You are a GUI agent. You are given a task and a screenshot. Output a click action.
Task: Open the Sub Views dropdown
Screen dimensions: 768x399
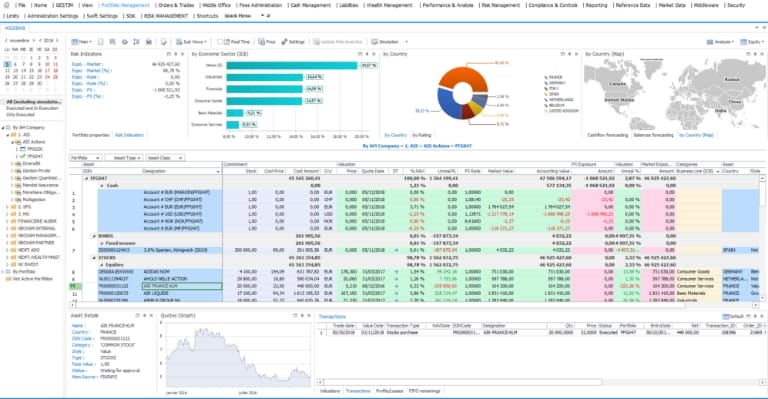point(192,42)
